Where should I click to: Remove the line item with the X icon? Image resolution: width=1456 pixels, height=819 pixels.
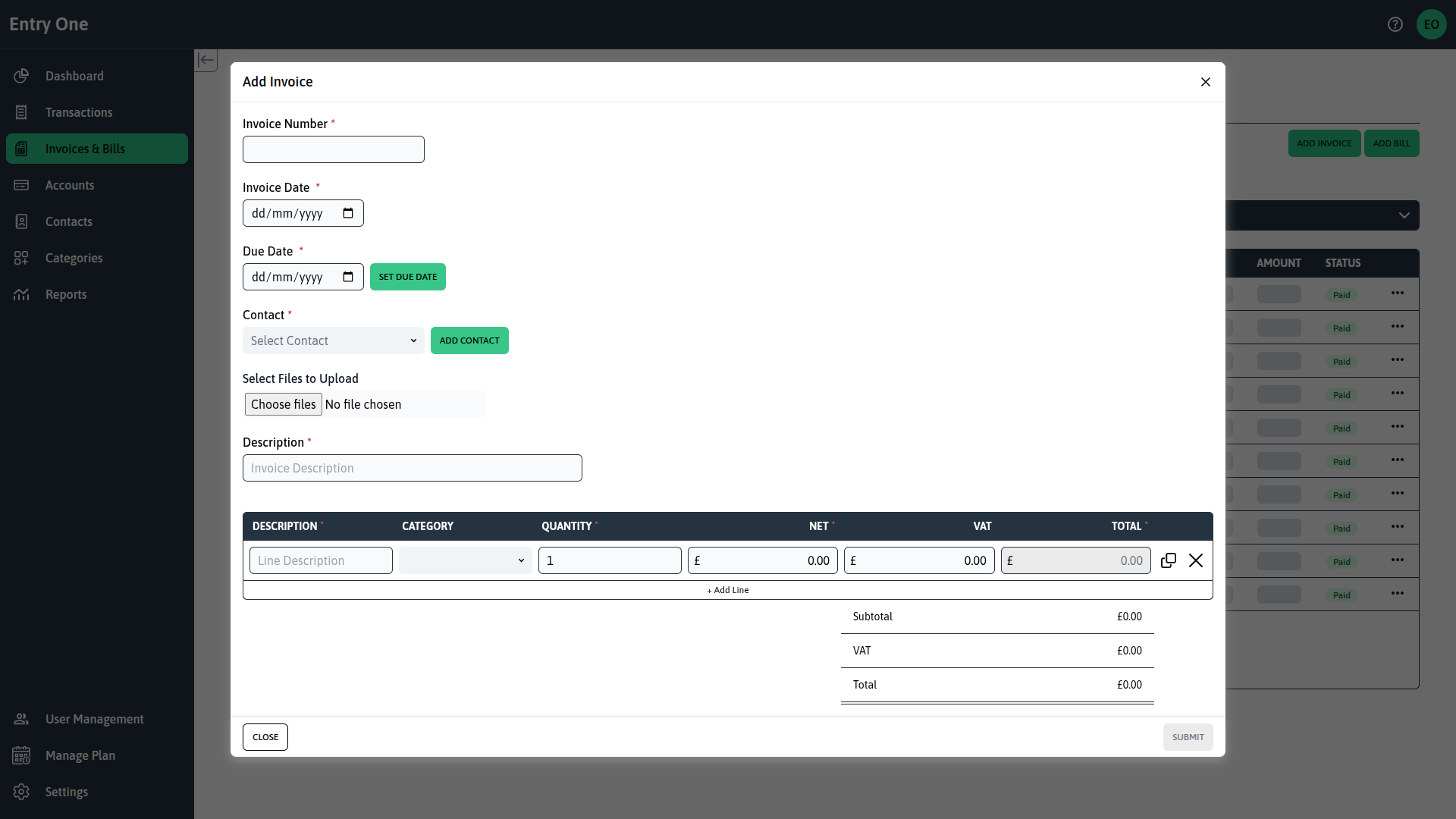click(1196, 560)
